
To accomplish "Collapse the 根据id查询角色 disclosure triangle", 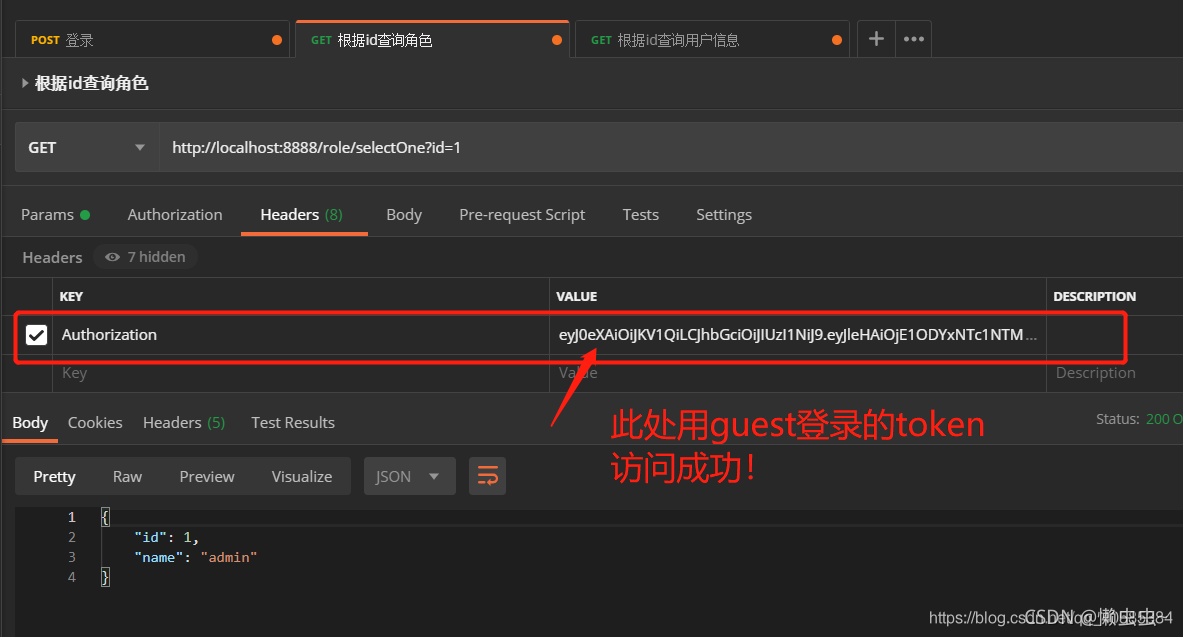I will (24, 83).
